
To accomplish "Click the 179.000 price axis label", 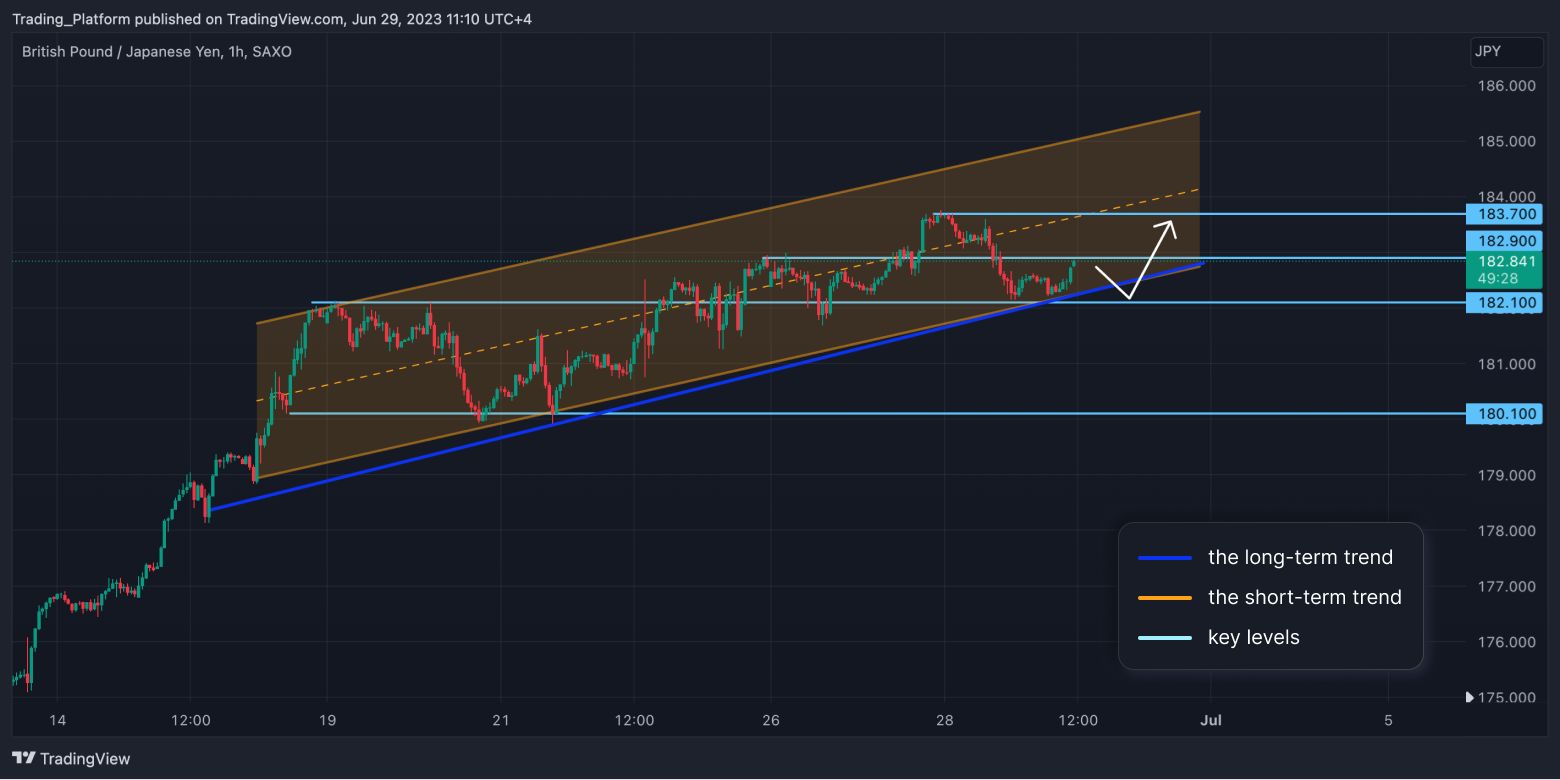I will [1507, 475].
